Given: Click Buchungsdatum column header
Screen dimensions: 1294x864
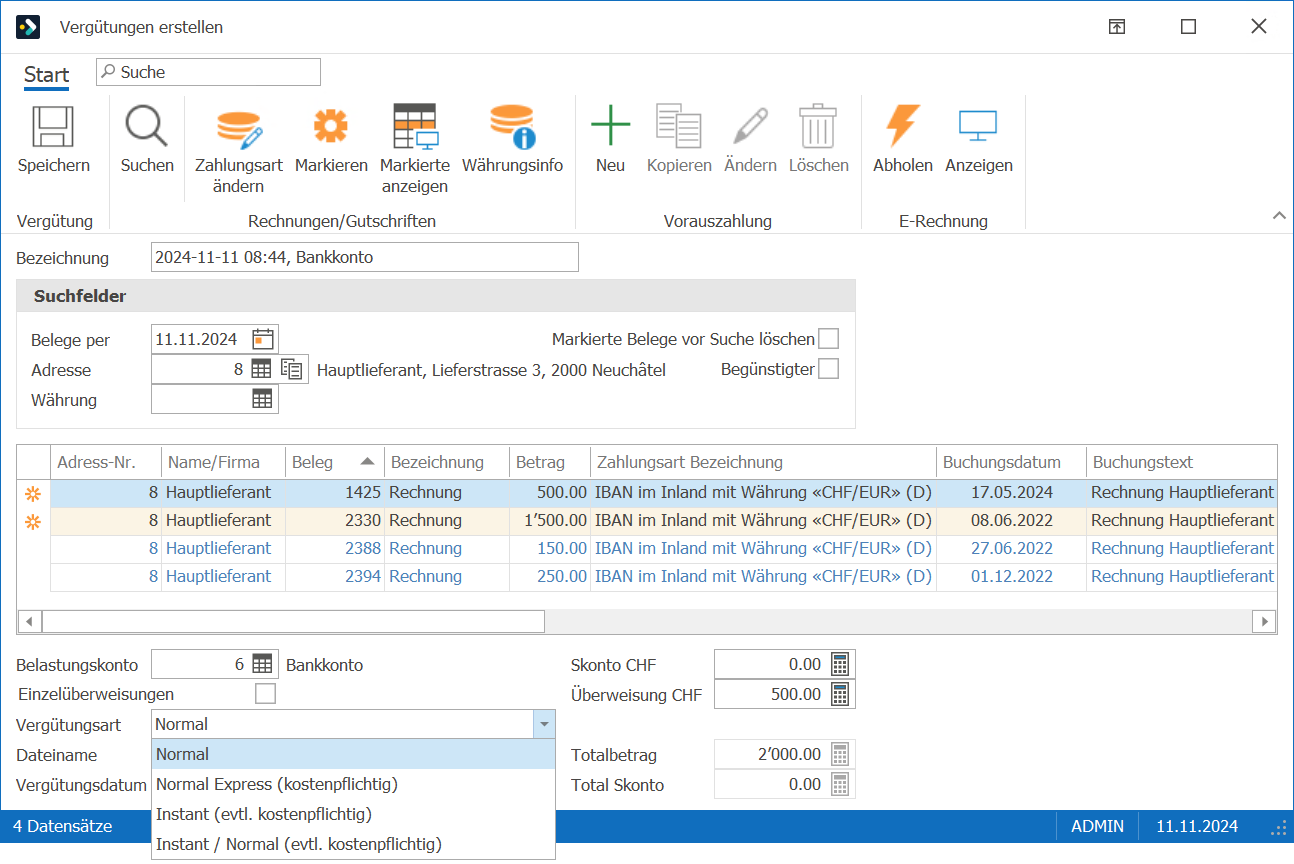Looking at the screenshot, I should click(x=1011, y=462).
